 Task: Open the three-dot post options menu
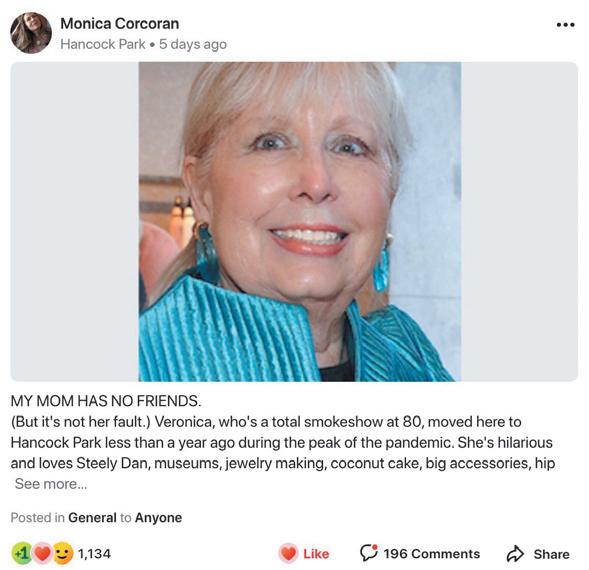tap(565, 25)
